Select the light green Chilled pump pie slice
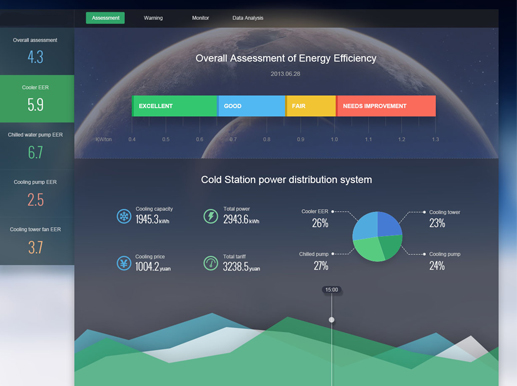Screen dimensions: 517x386 click(368, 248)
